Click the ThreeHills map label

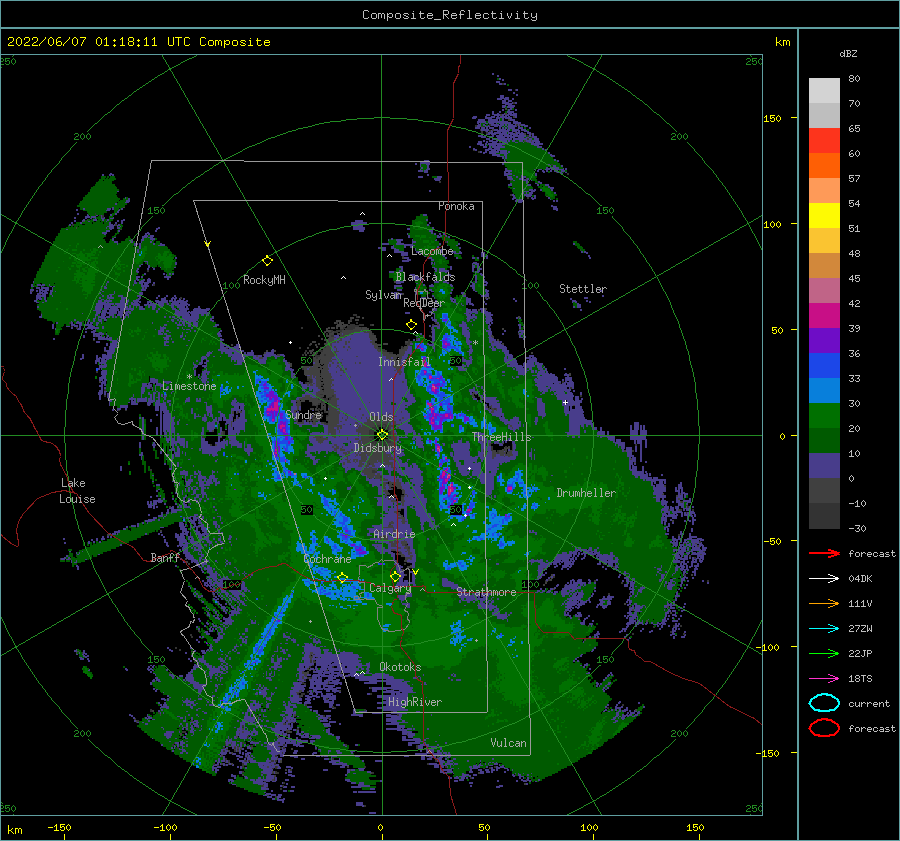tap(501, 437)
